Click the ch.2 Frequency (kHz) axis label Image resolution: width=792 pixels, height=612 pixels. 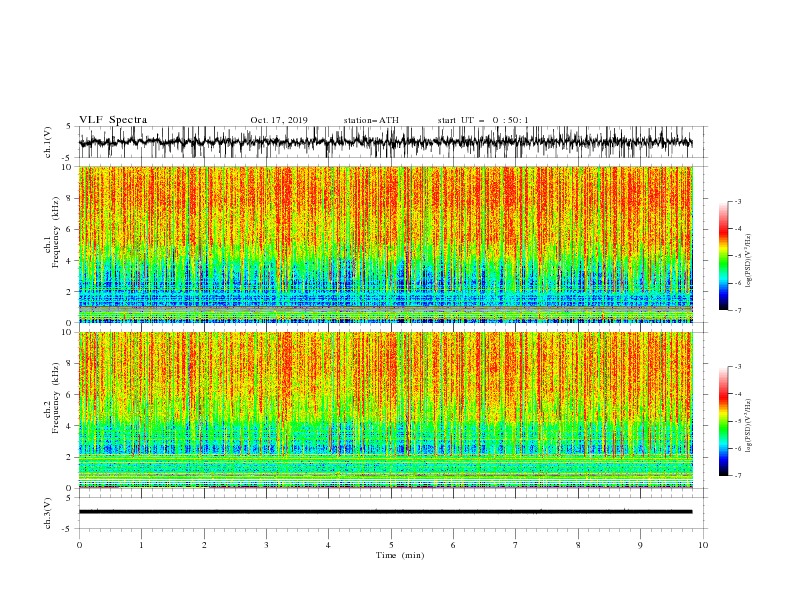coord(52,398)
